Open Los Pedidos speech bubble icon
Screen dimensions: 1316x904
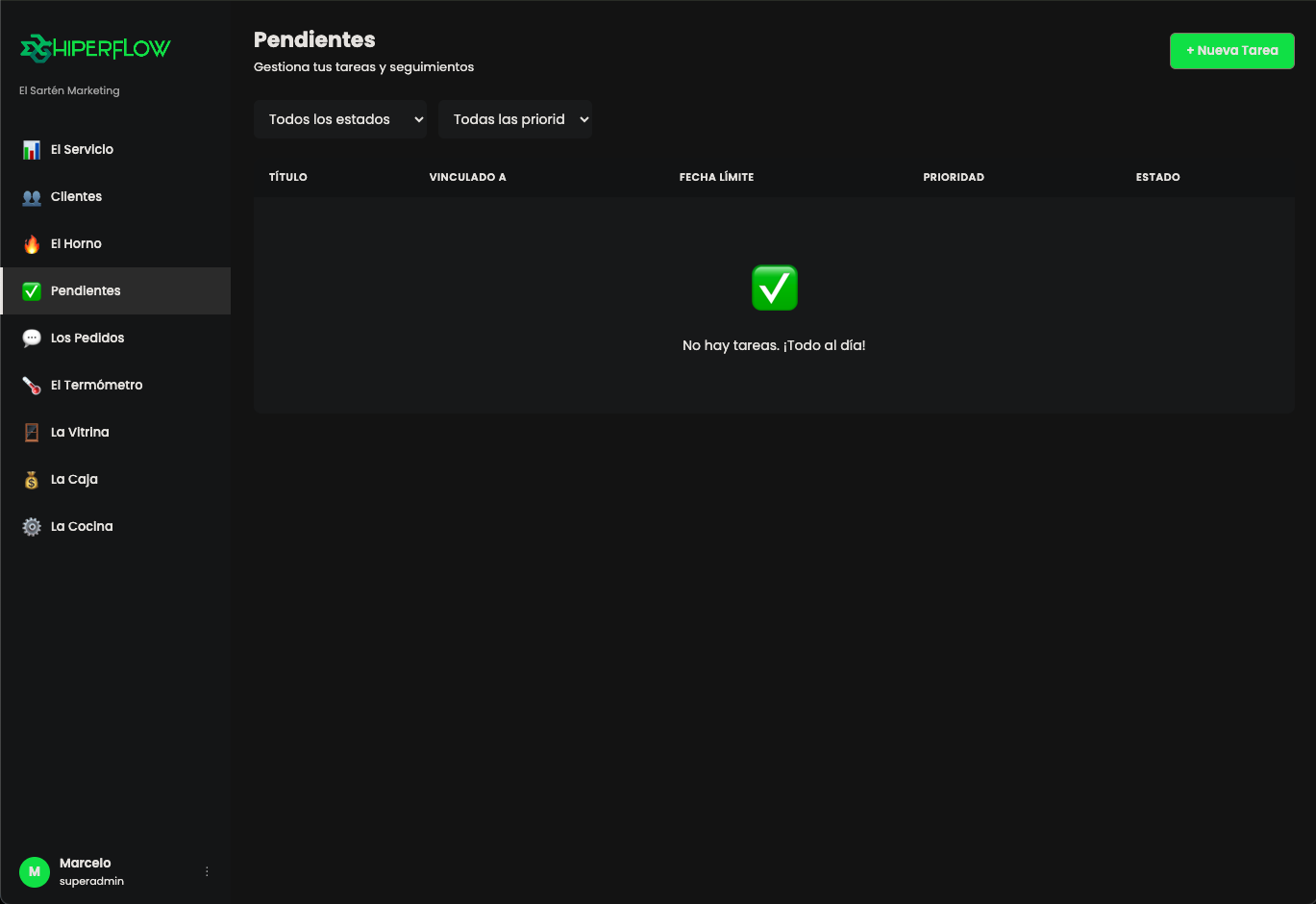click(32, 339)
